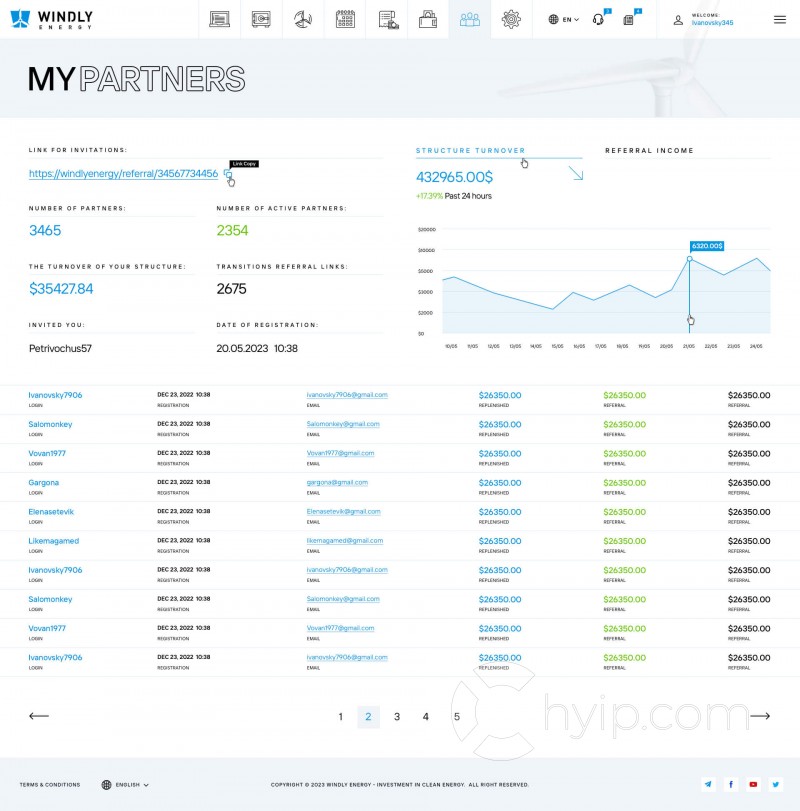Click the referral link transitions value 2675
Viewport: 800px width, 811px height.
[x=231, y=289]
